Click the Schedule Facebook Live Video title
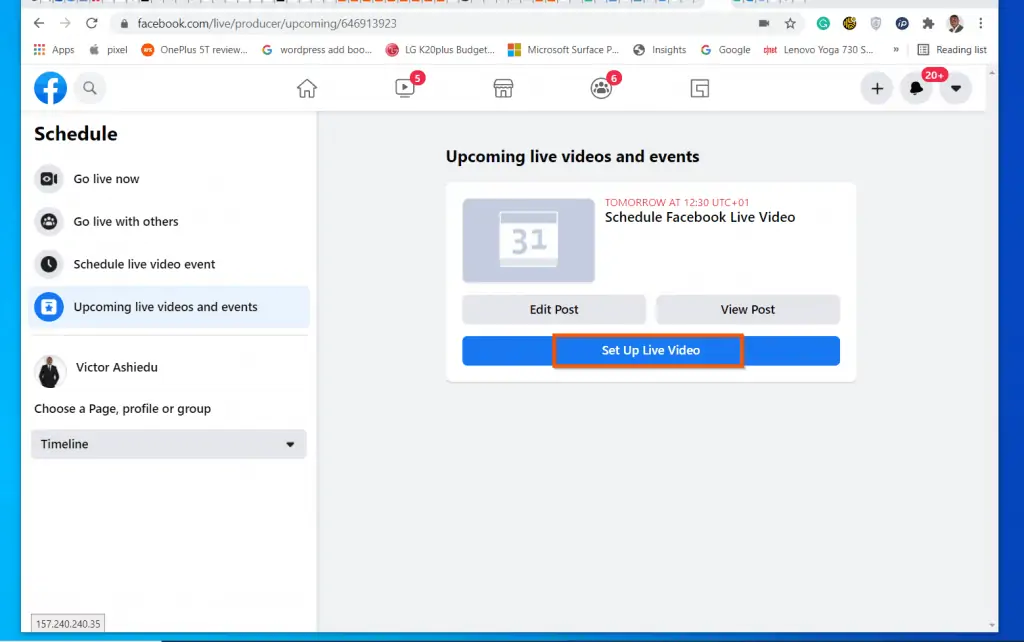The height and width of the screenshot is (642, 1024). click(699, 217)
